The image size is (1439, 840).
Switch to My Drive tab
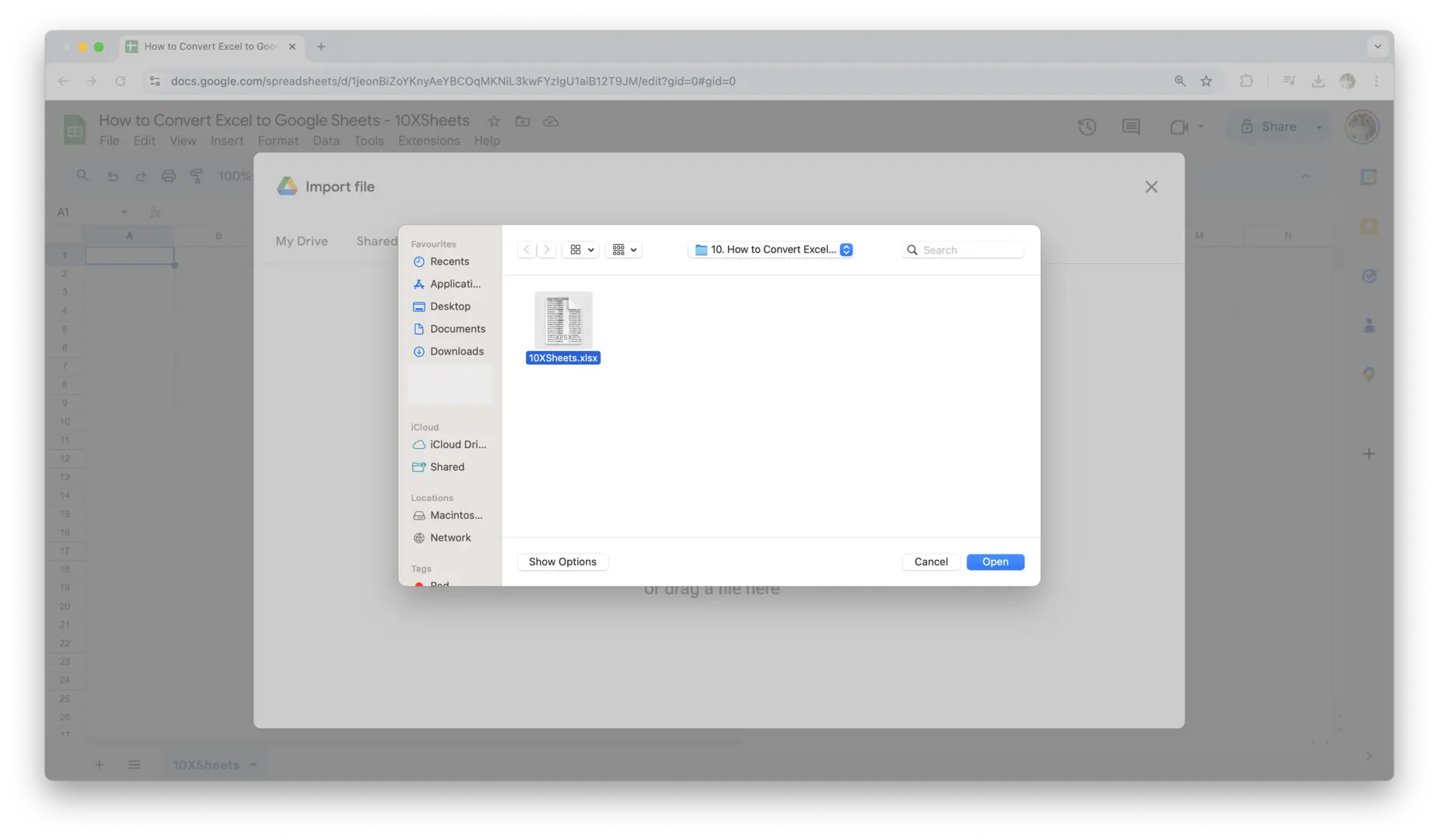[x=301, y=241]
